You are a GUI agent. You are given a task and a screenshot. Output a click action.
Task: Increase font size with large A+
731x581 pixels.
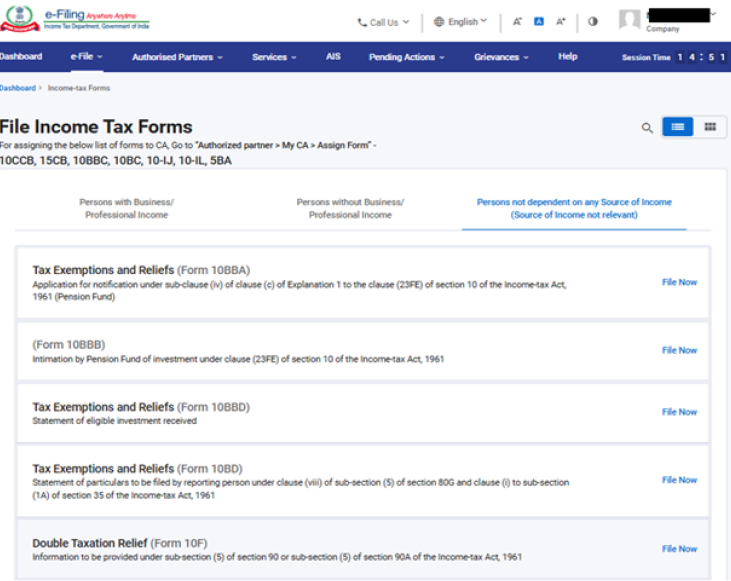click(x=561, y=21)
